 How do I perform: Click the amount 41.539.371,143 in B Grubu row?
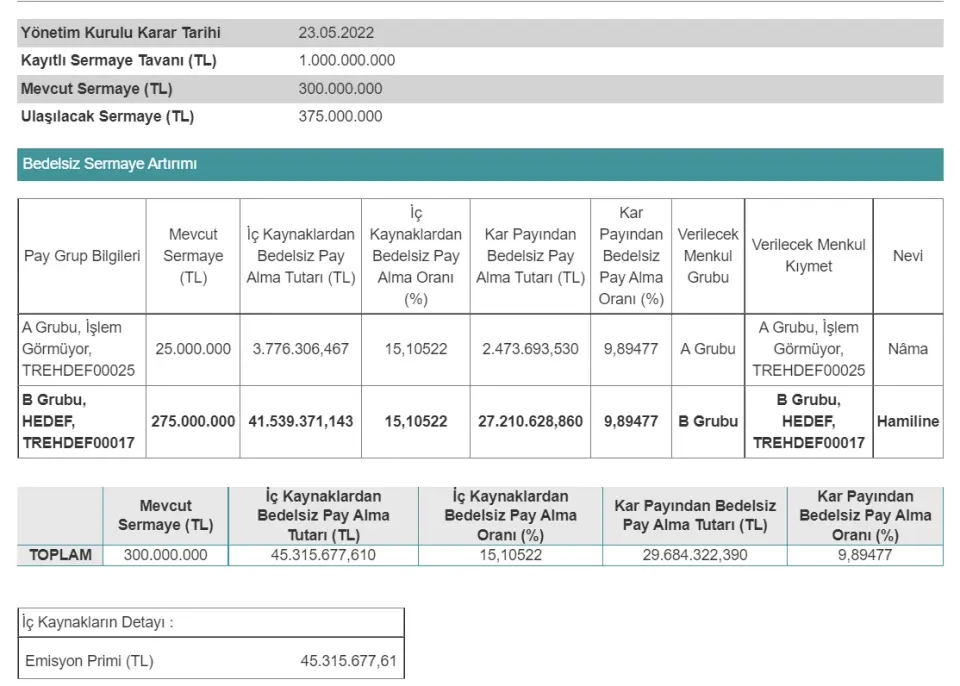pyautogui.click(x=301, y=421)
